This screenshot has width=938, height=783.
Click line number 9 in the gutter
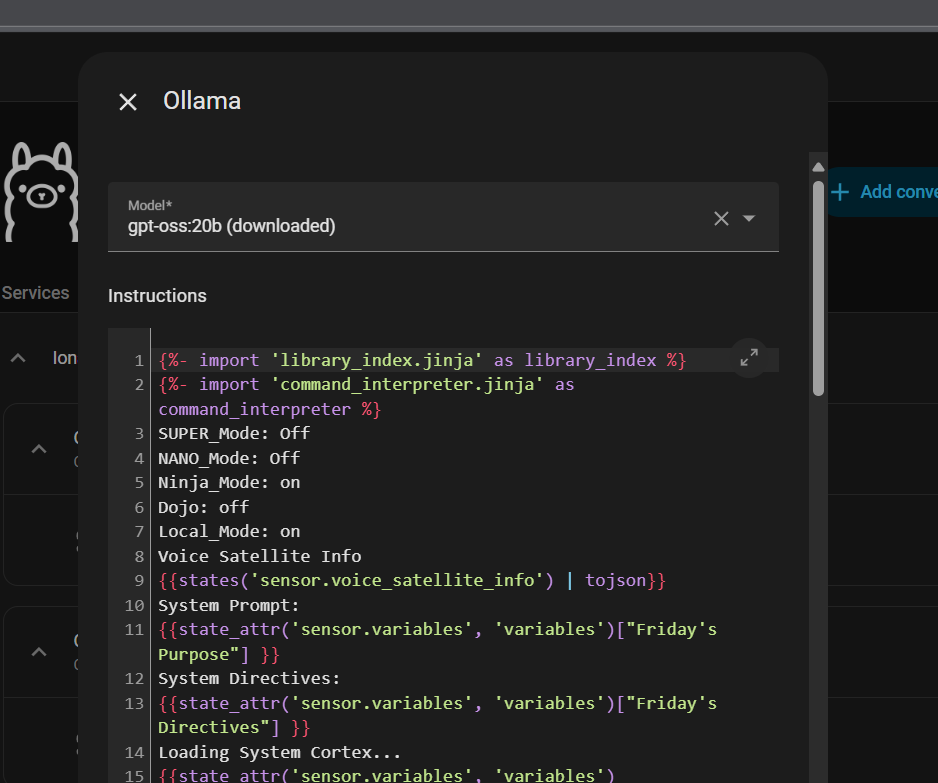139,580
